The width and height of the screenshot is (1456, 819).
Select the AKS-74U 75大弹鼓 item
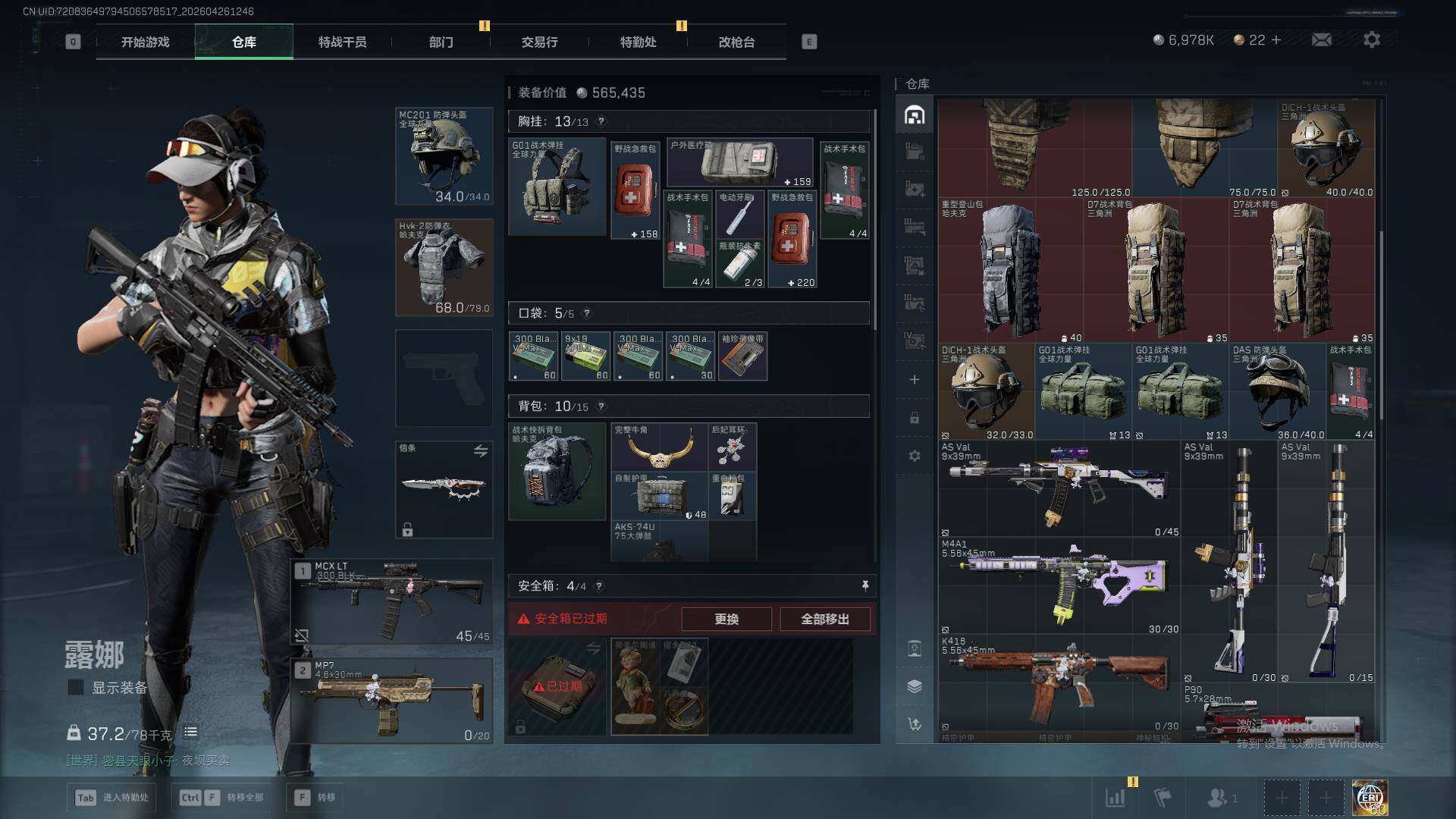[x=660, y=541]
